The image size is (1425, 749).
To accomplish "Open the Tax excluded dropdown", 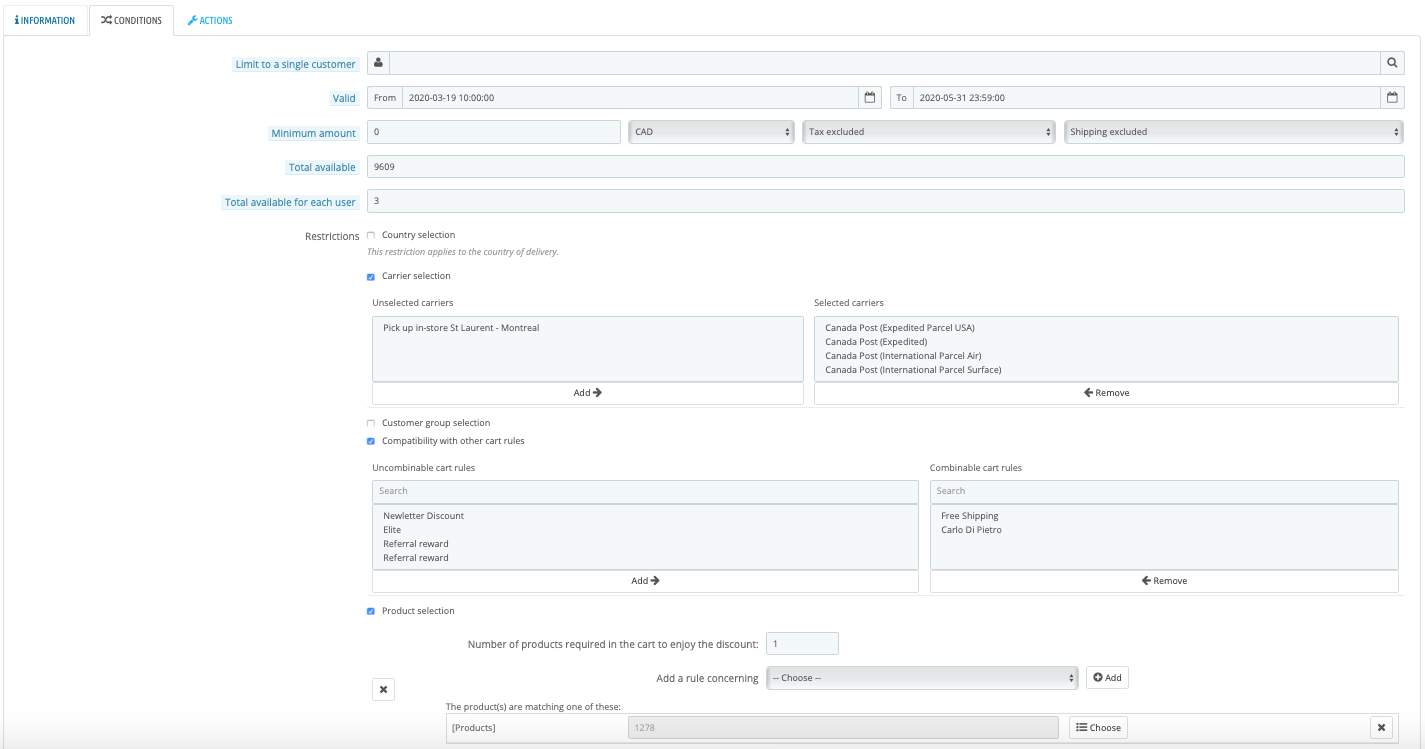I will 929,132.
